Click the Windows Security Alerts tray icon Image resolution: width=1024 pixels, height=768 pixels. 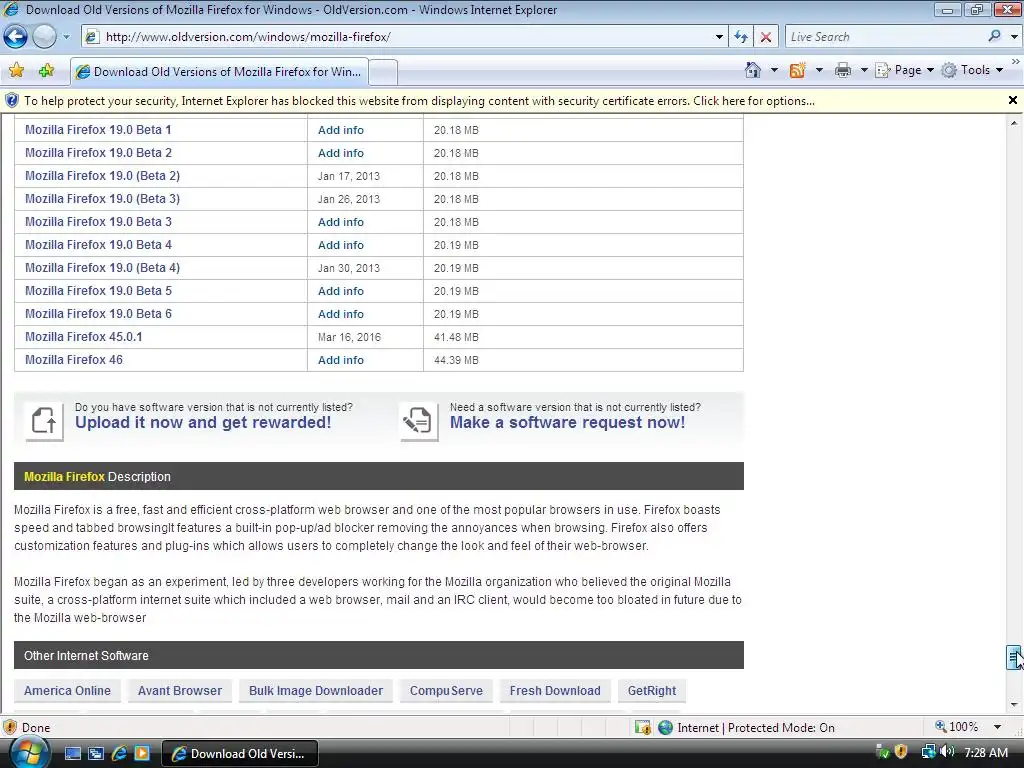coord(901,752)
